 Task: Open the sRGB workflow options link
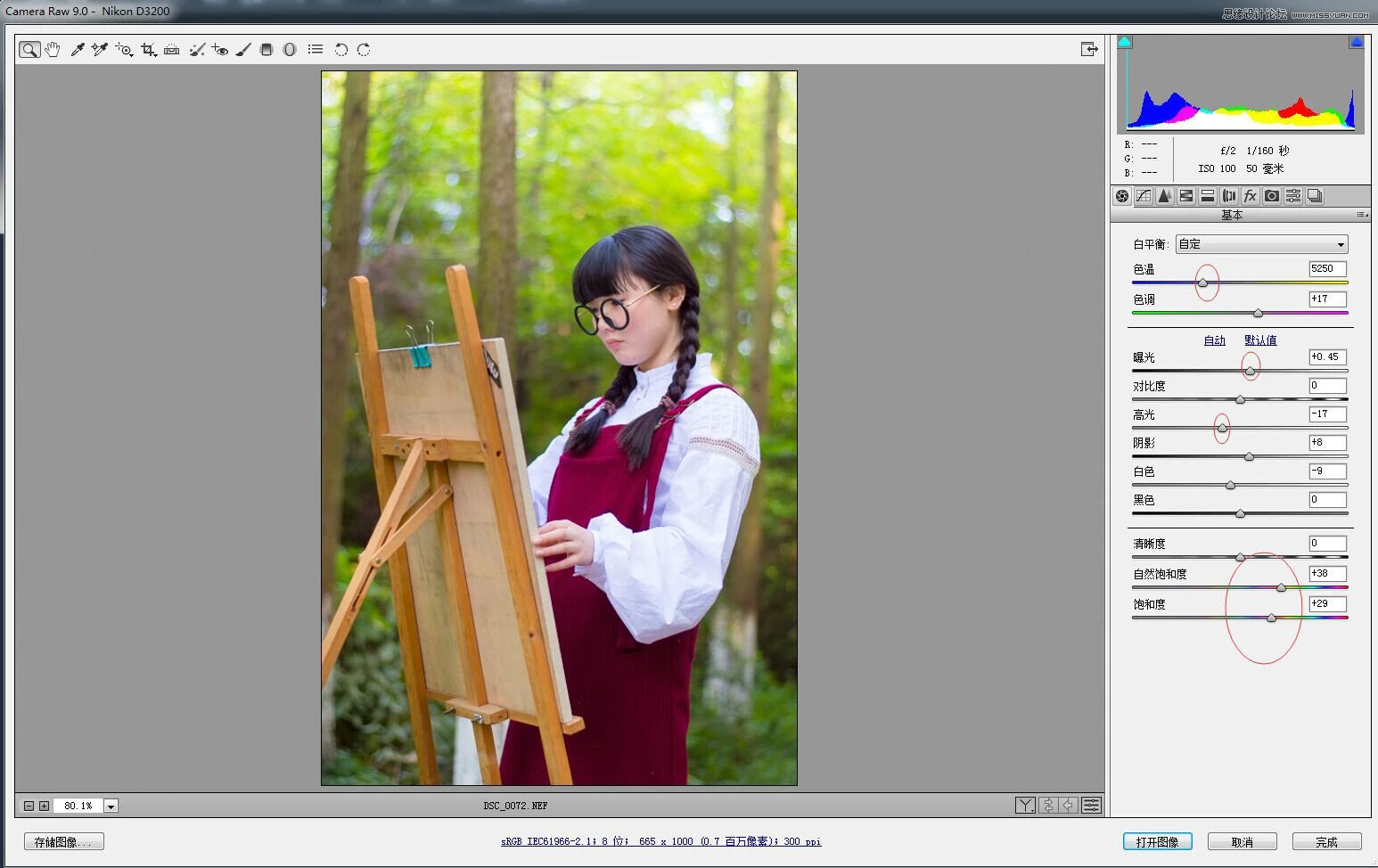click(x=660, y=841)
